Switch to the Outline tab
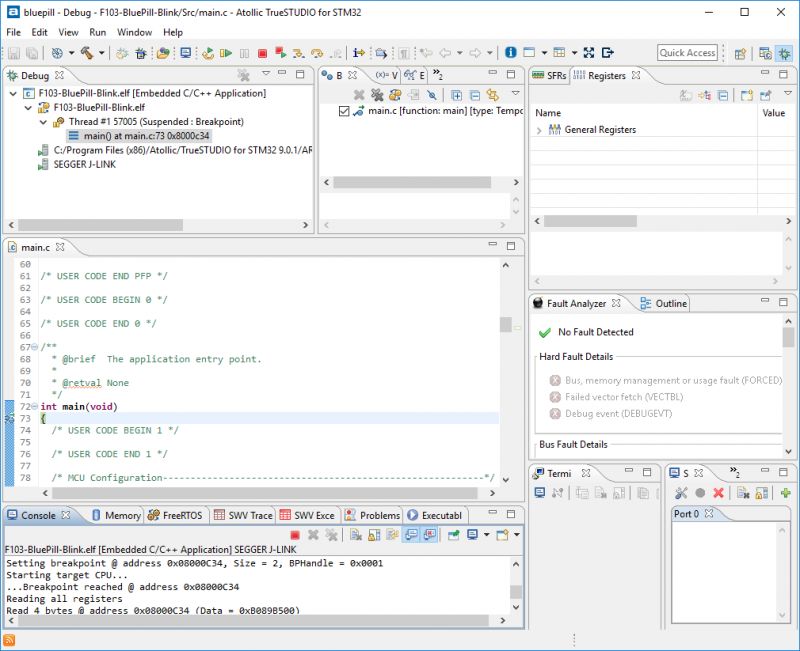 pyautogui.click(x=664, y=304)
